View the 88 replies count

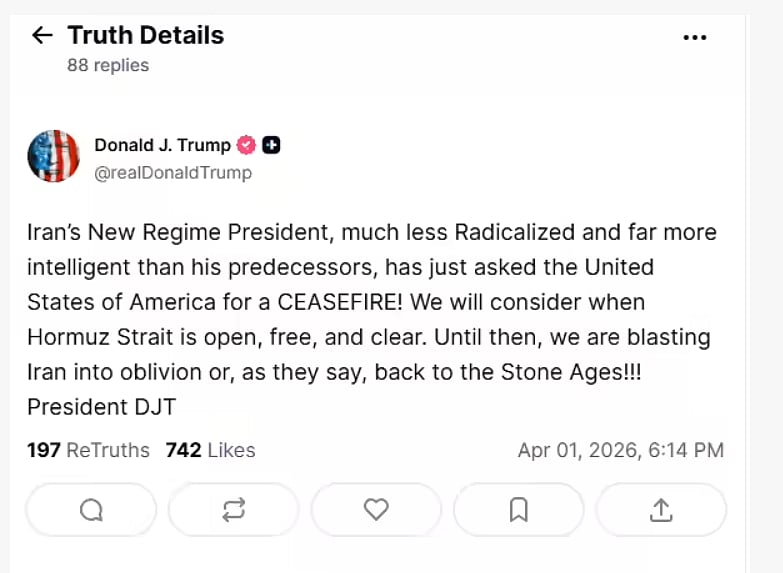(108, 65)
